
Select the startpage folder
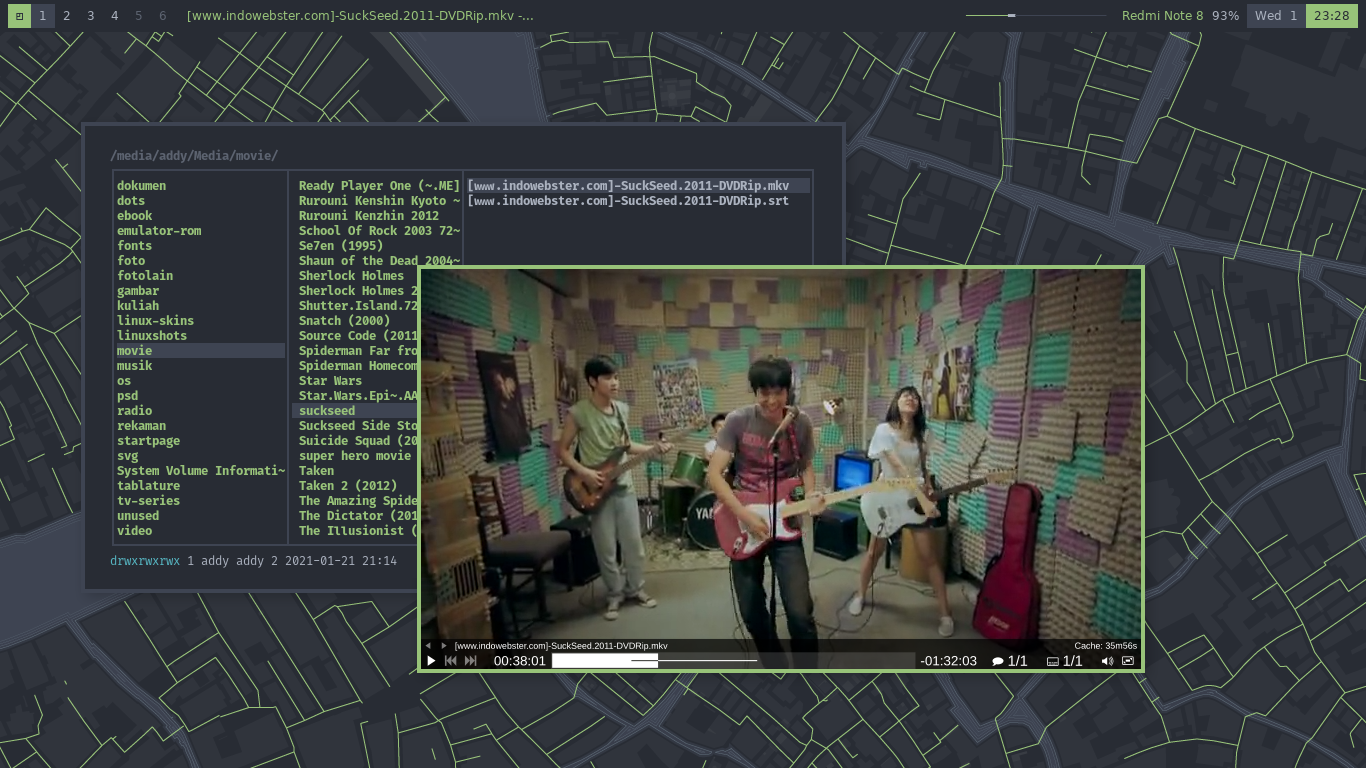tap(148, 441)
